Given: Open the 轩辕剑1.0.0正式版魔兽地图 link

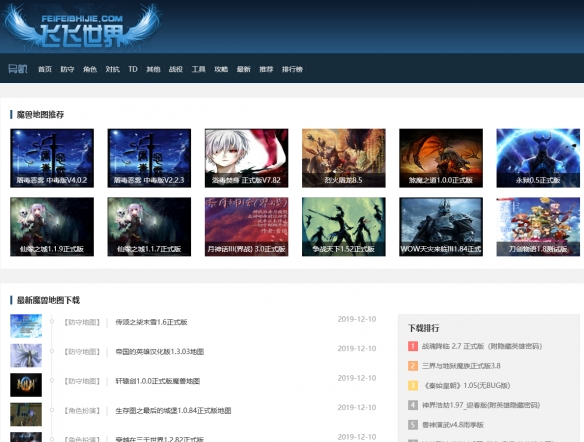Looking at the screenshot, I should (158, 381).
